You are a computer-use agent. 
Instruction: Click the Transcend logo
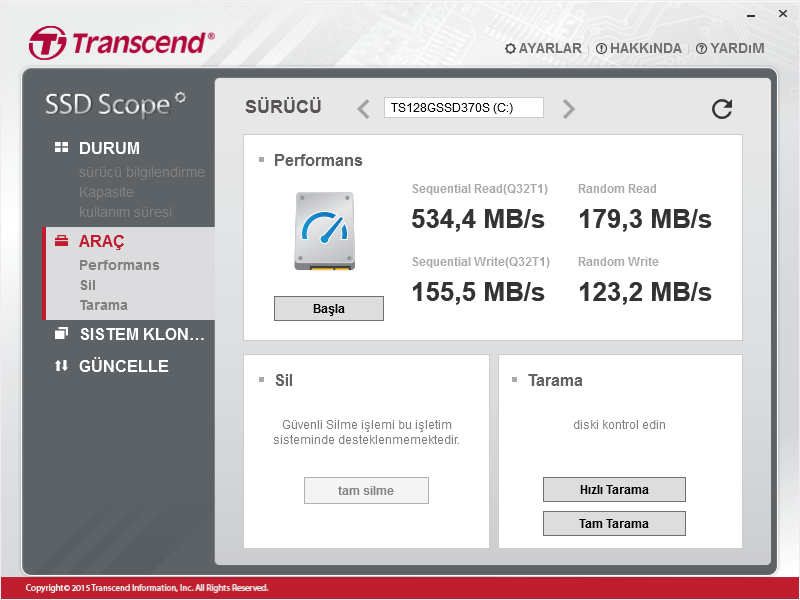[121, 42]
